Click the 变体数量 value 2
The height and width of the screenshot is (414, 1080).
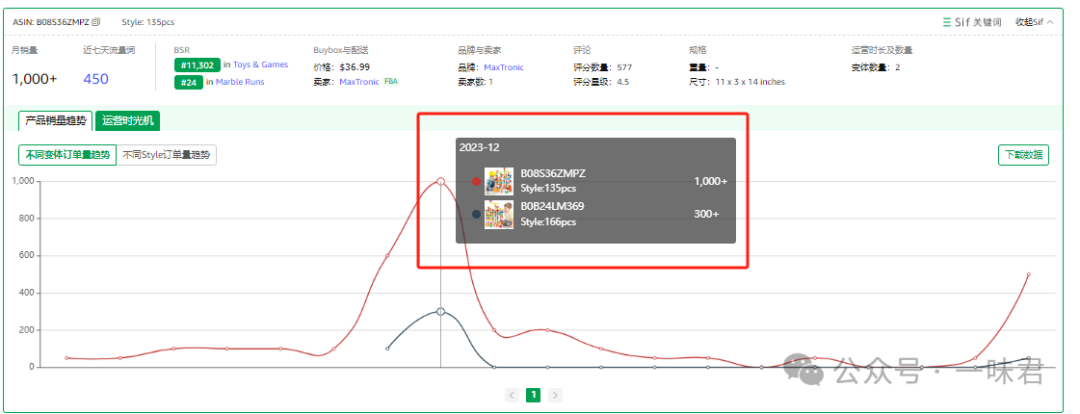pos(897,68)
